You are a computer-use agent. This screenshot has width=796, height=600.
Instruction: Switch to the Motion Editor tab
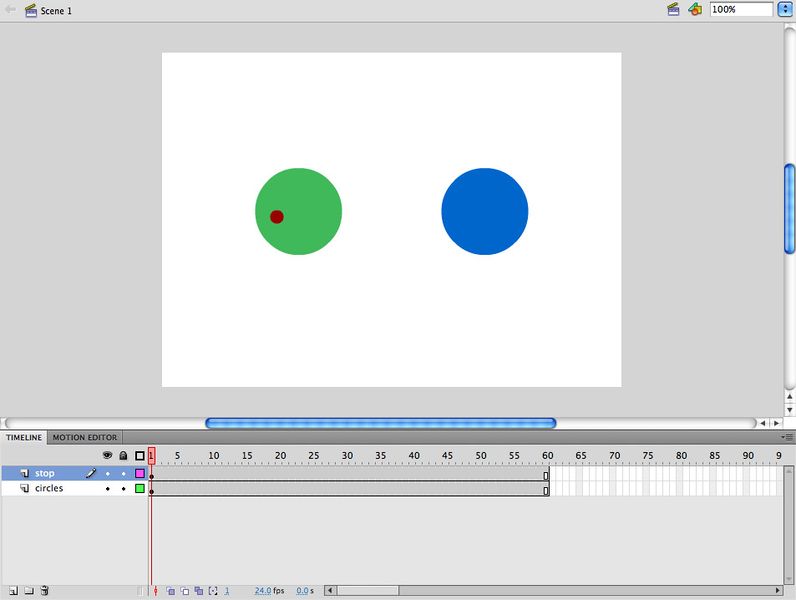click(x=85, y=437)
